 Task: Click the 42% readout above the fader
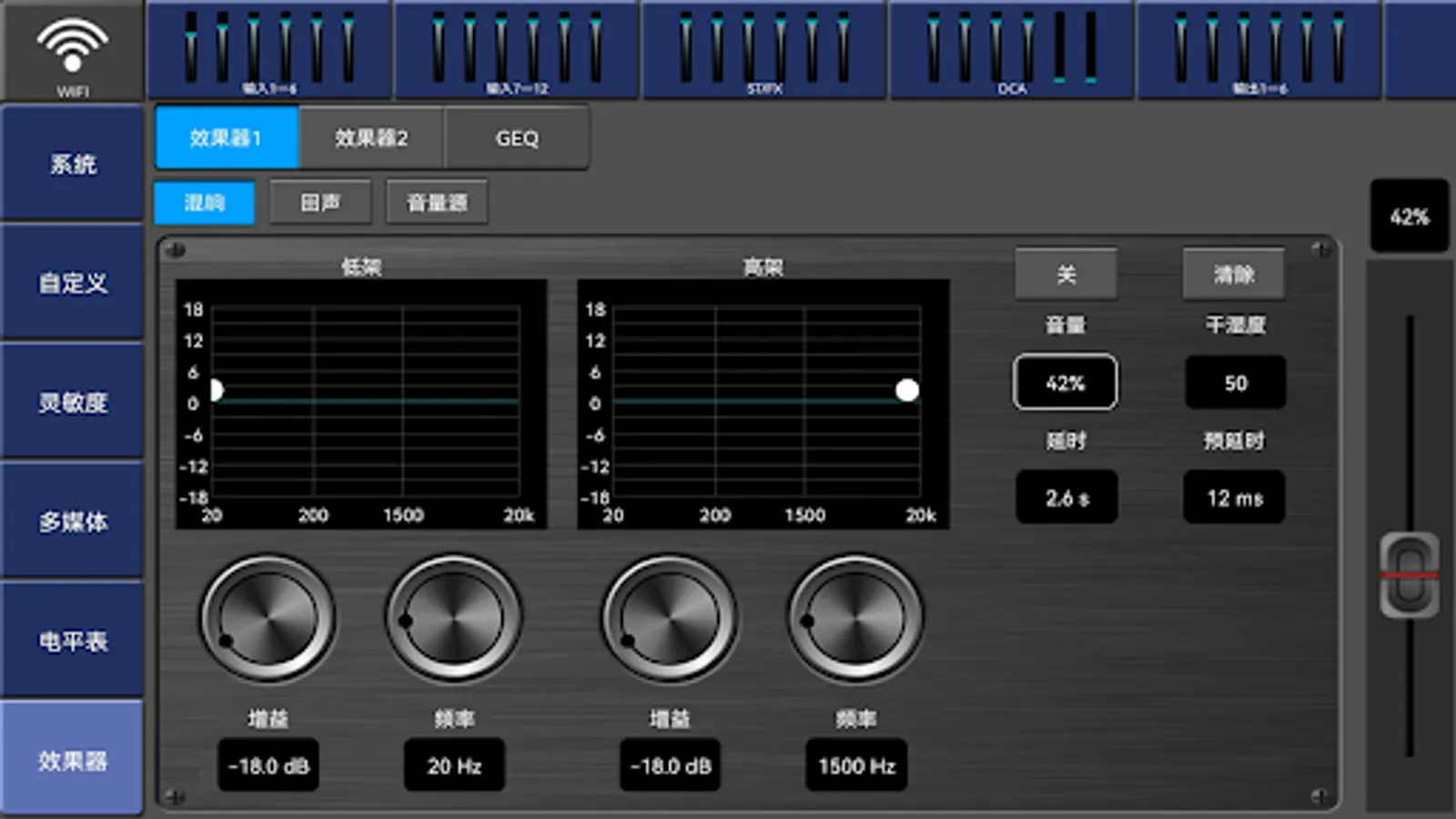[x=1410, y=217]
